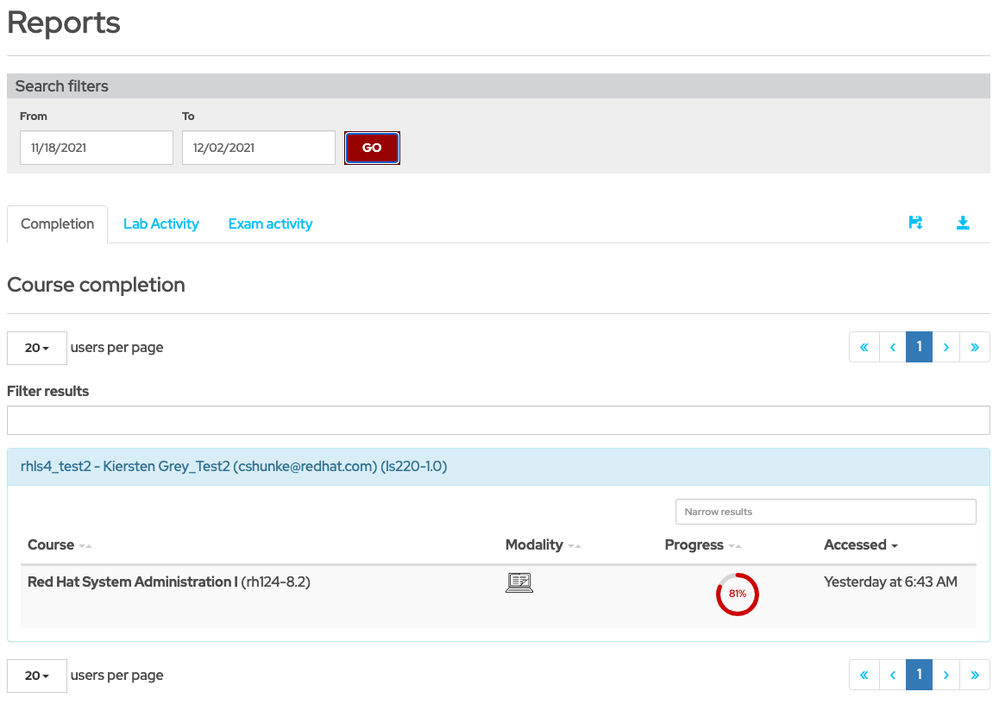Collapse the rhls4_test2 Kiersten Grey_Test2 panel header

click(x=234, y=467)
